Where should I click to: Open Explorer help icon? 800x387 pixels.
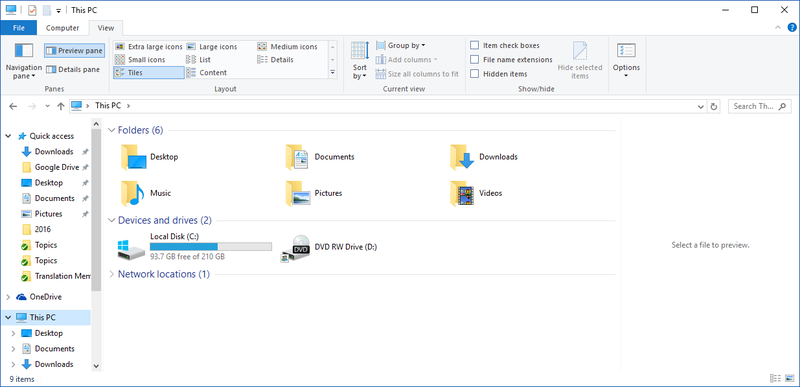pos(792,28)
